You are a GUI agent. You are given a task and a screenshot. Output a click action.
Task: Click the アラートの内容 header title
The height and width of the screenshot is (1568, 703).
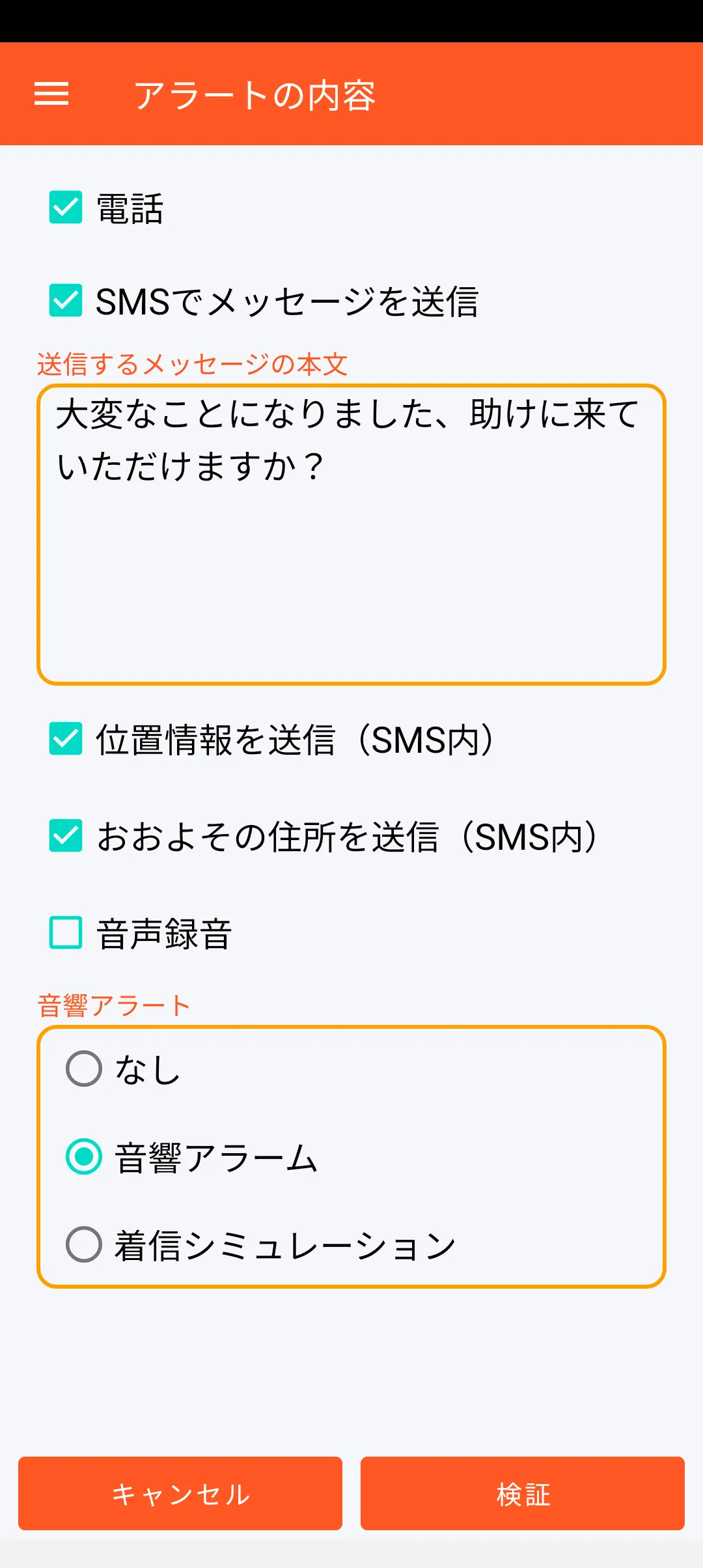click(255, 96)
